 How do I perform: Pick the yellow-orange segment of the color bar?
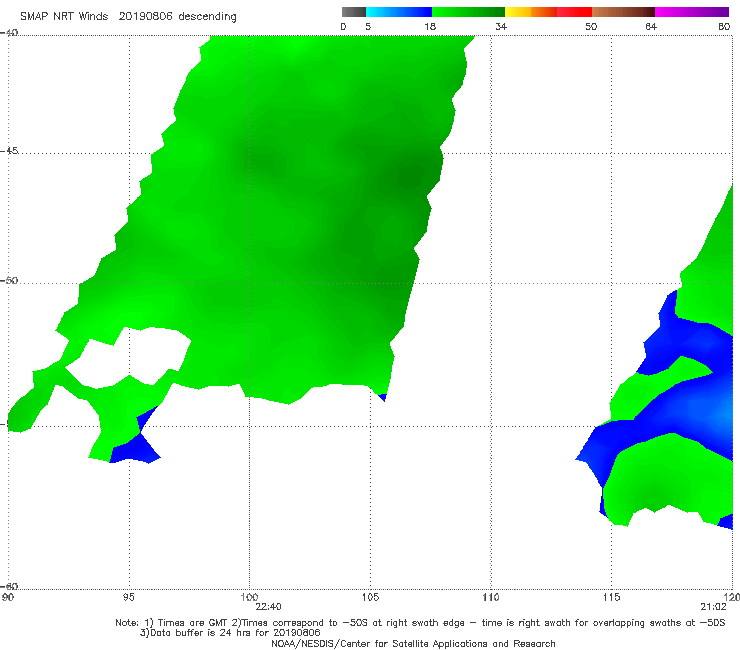(531, 12)
